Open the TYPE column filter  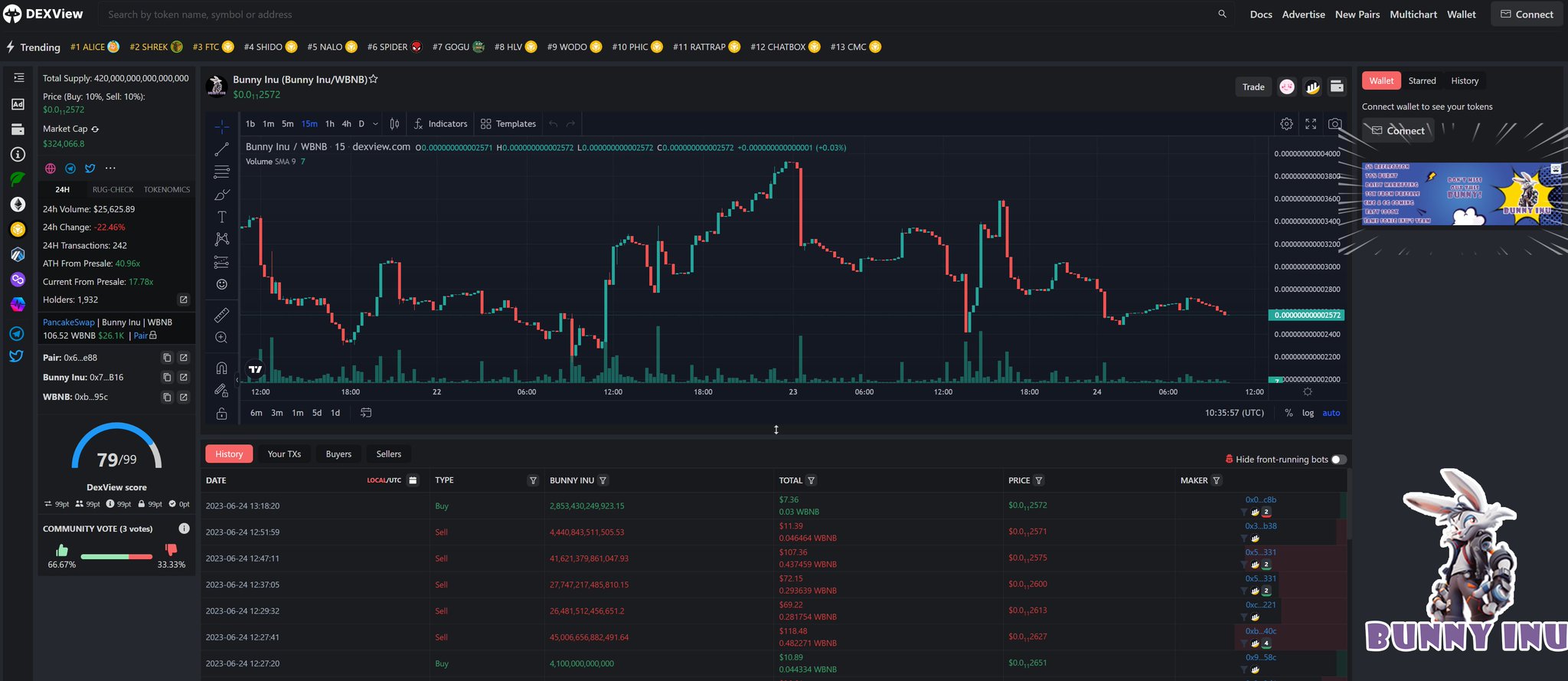pyautogui.click(x=533, y=480)
